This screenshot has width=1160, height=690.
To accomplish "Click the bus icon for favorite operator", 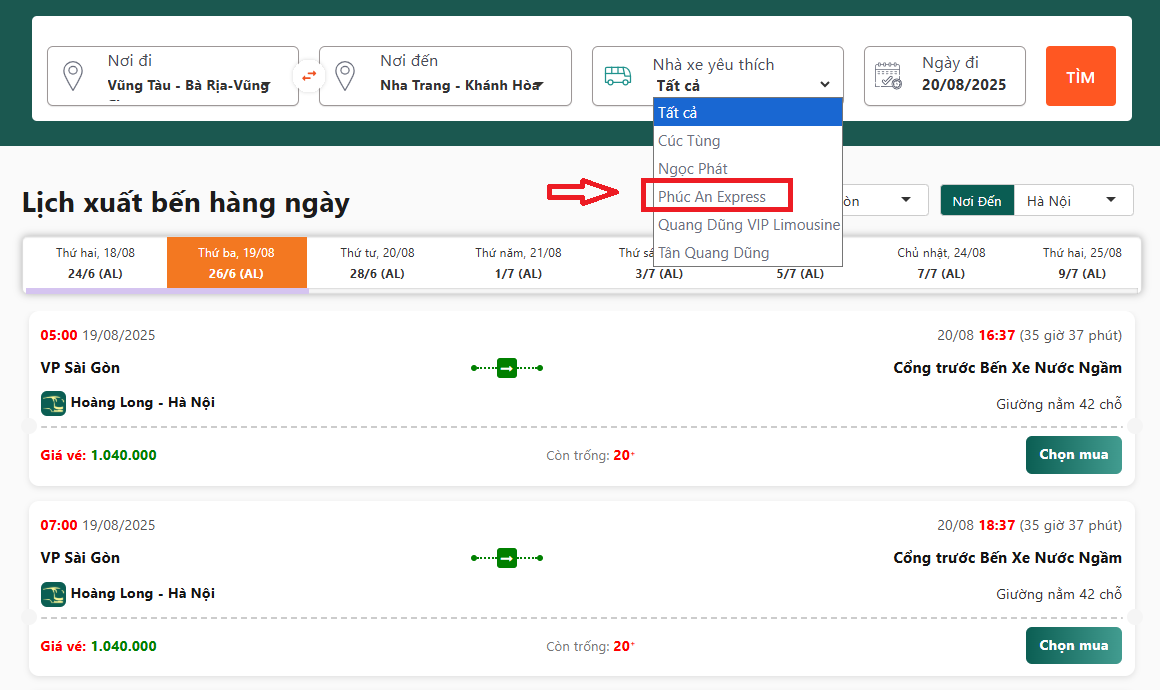I will [x=618, y=76].
